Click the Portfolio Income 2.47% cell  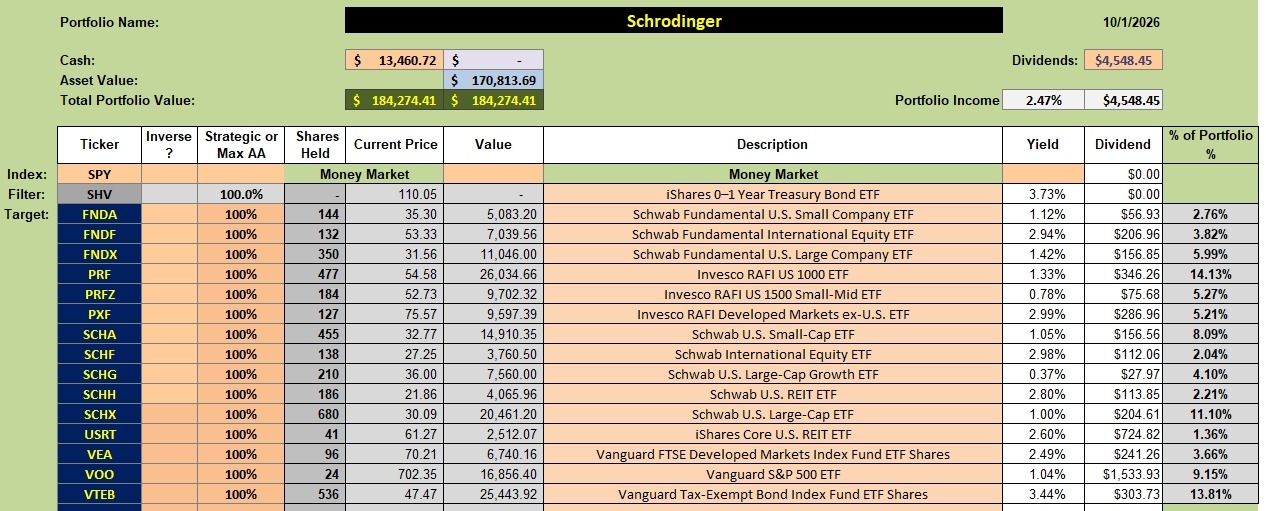click(x=1043, y=100)
